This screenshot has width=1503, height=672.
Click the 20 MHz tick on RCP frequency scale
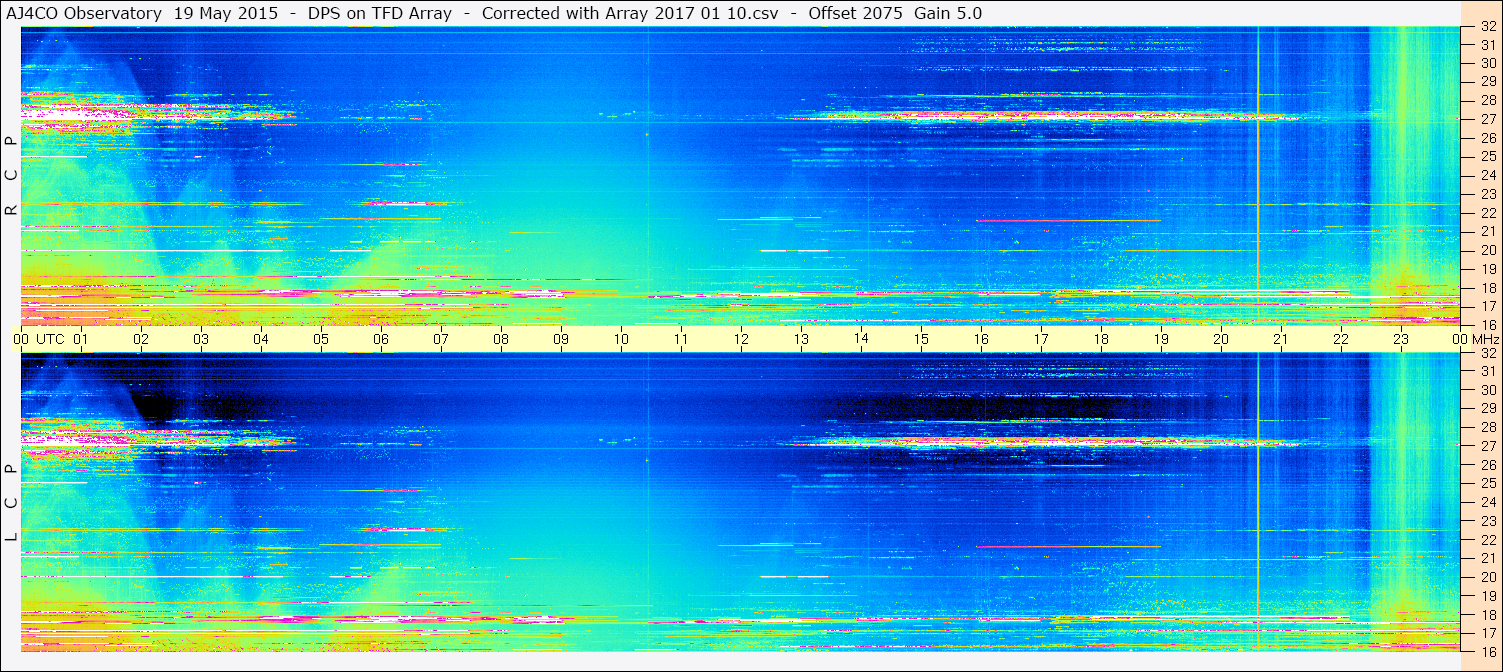coord(1488,250)
